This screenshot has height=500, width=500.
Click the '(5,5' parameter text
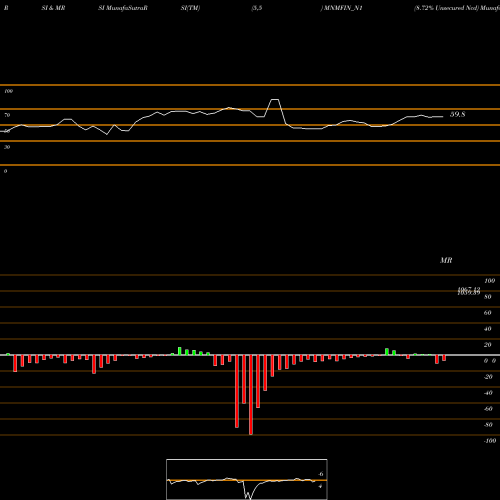(x=257, y=8)
